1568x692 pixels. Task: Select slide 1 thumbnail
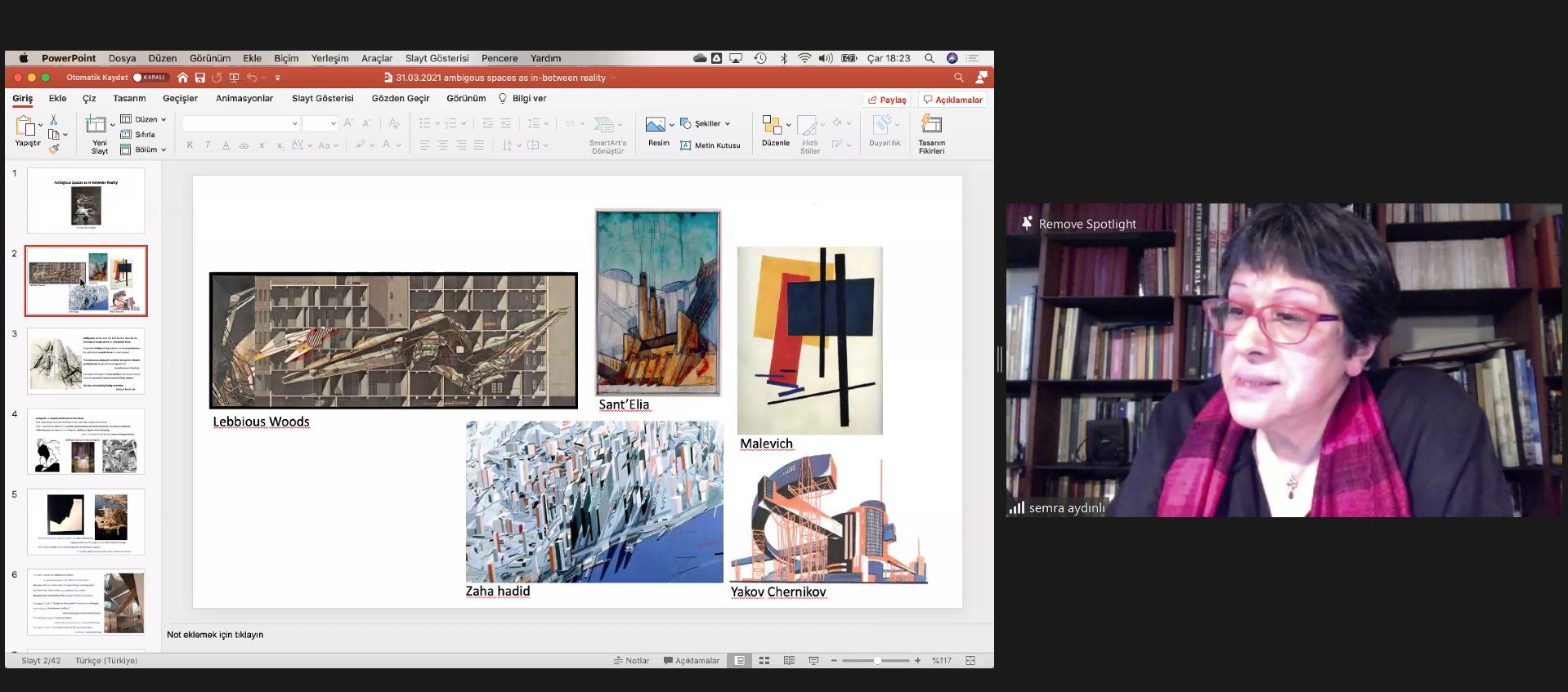86,200
